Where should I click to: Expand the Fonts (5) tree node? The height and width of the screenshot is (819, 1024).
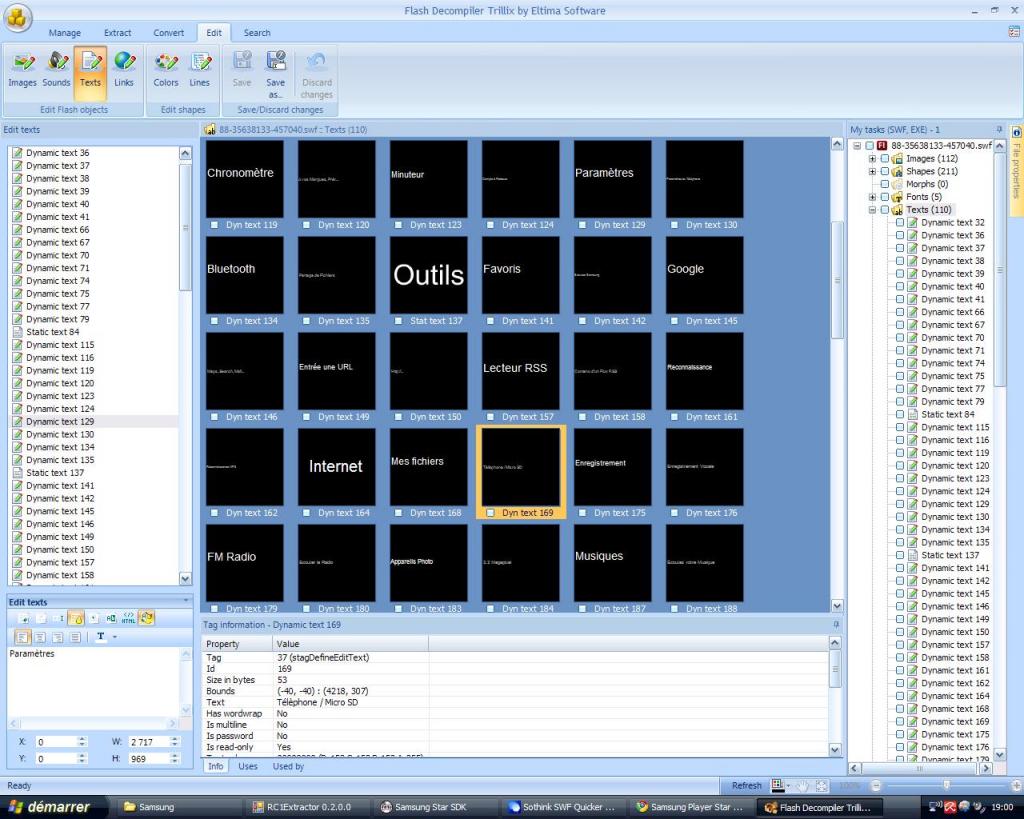click(872, 197)
